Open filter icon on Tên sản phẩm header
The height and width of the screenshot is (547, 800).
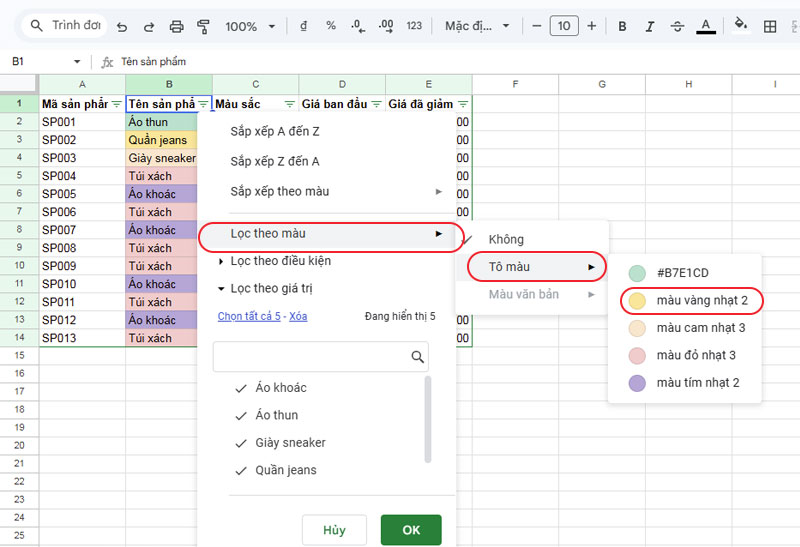[203, 104]
